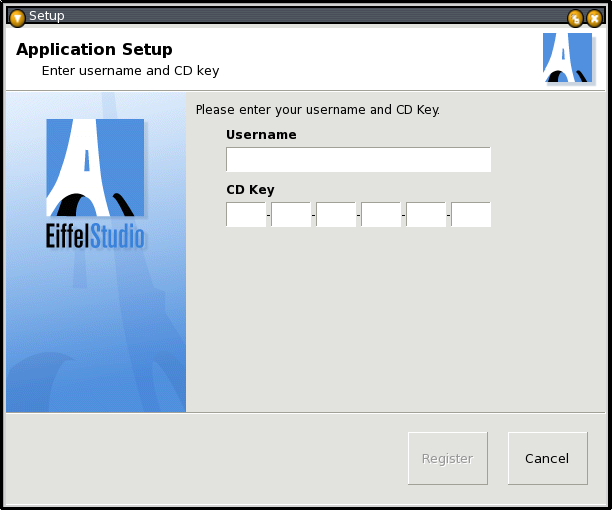612x510 pixels.
Task: Click the CD Key label
Action: [250, 189]
